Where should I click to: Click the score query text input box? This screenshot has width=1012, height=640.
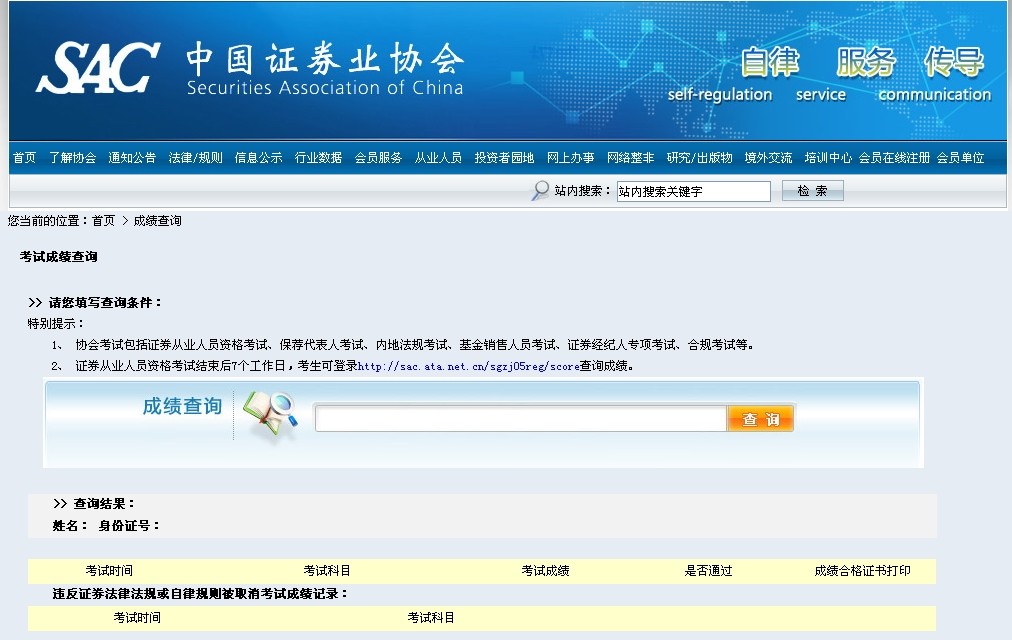[520, 419]
